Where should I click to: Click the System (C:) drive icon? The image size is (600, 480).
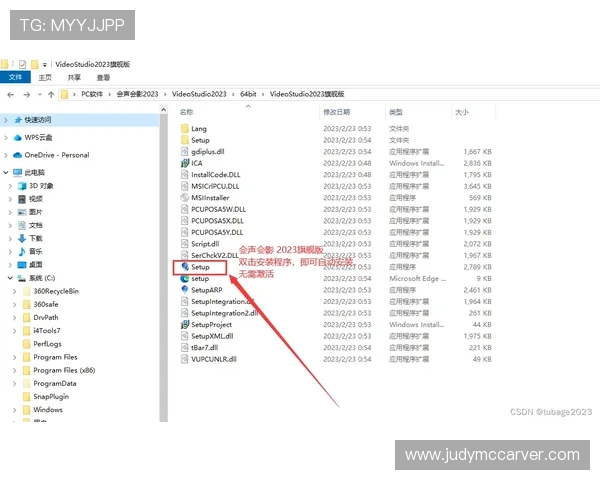point(22,278)
